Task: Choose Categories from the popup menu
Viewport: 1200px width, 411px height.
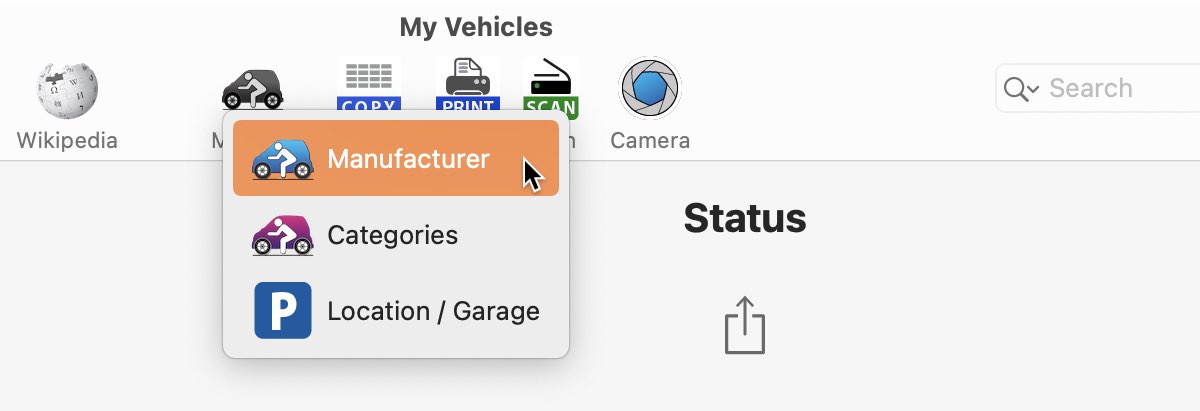Action: [x=396, y=235]
